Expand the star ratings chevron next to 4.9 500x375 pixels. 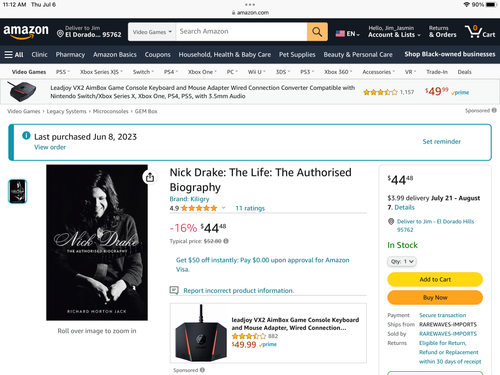tap(224, 208)
